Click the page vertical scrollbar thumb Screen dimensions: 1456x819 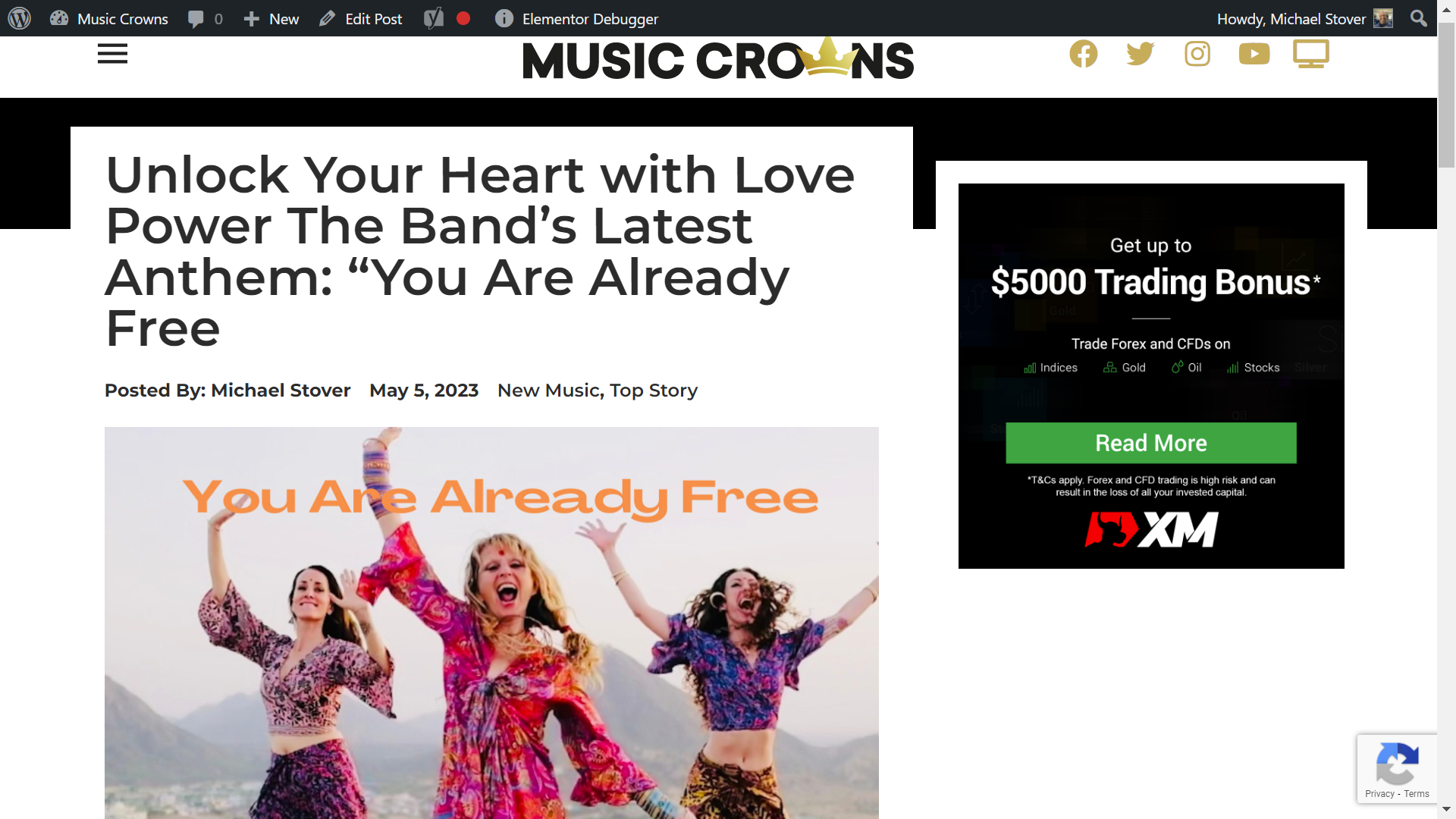[x=1447, y=95]
